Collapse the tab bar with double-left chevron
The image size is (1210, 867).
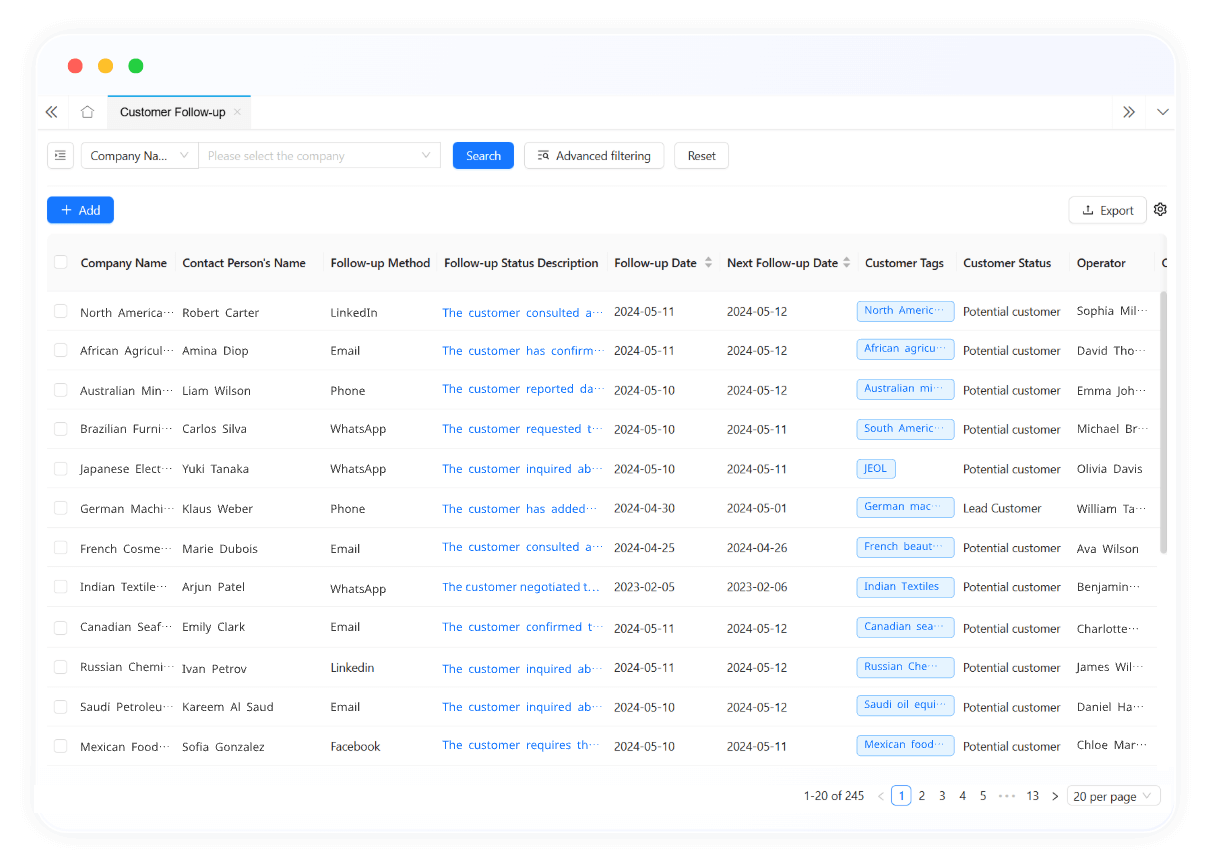pos(52,112)
